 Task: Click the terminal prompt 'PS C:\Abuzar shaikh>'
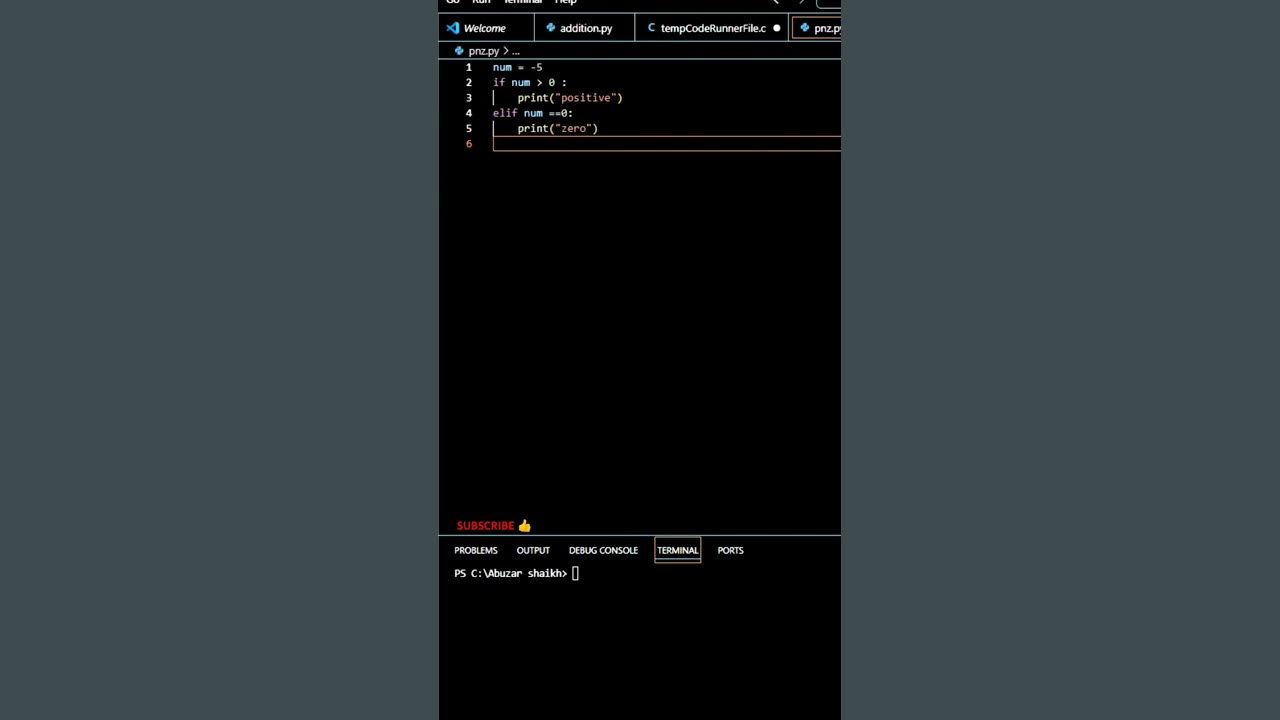point(511,573)
